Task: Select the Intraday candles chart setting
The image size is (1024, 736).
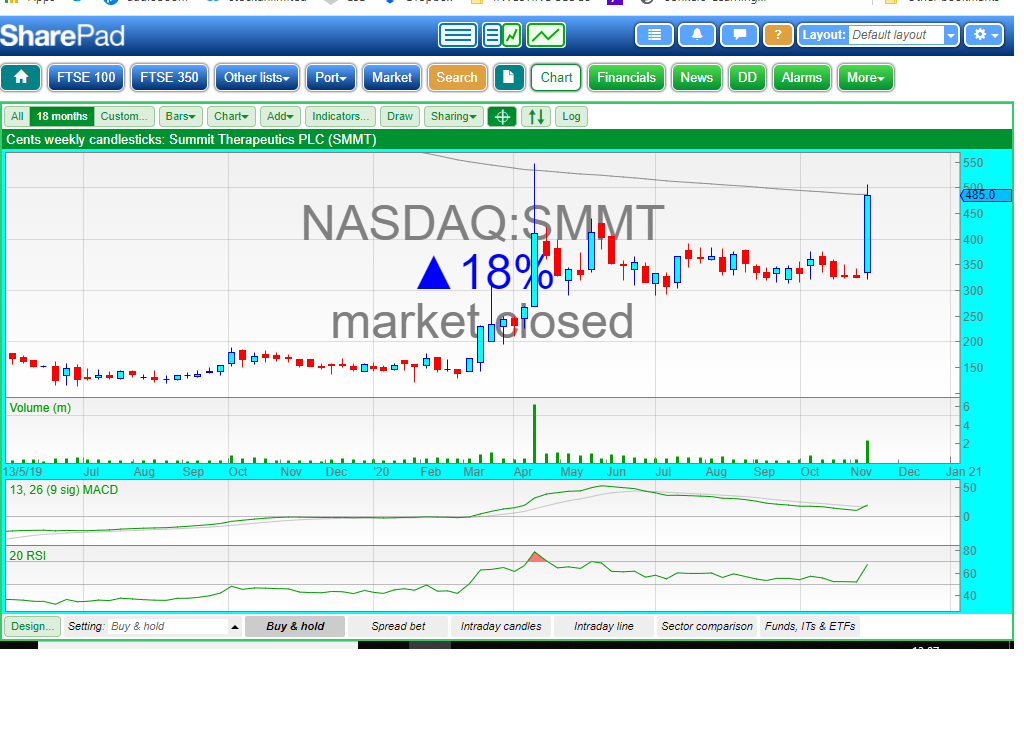Action: point(501,626)
